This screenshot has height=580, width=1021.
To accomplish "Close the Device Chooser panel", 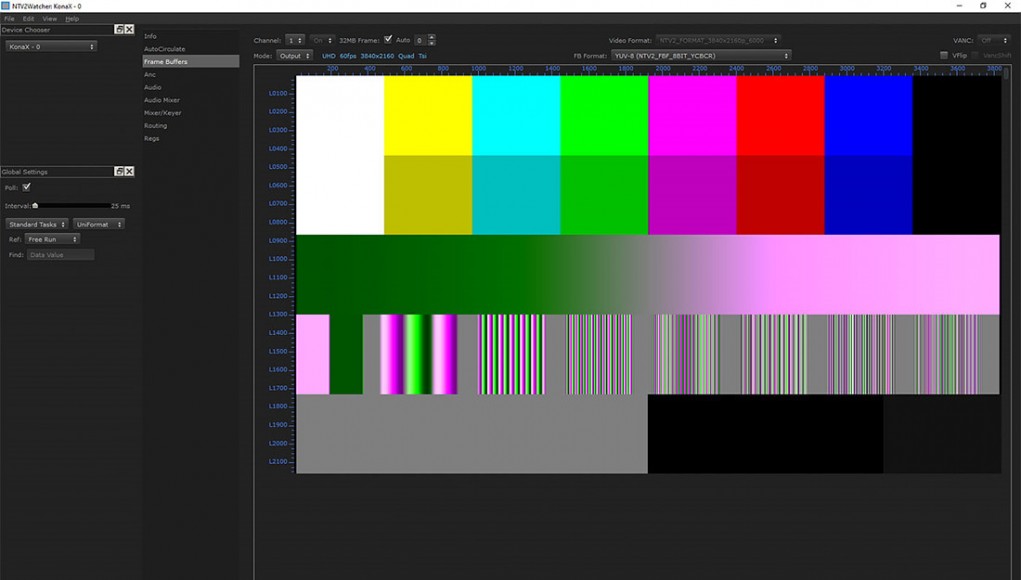I will 129,29.
